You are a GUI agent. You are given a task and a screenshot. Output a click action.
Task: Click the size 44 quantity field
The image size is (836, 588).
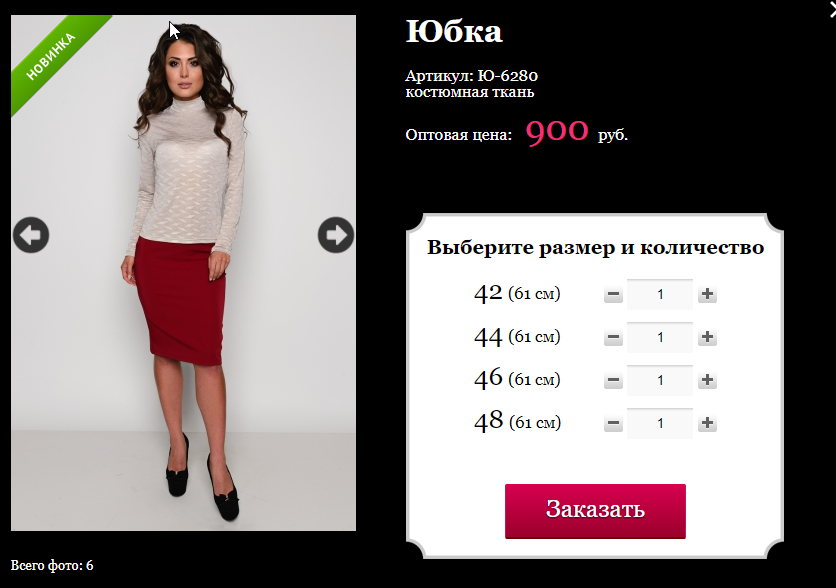(660, 337)
